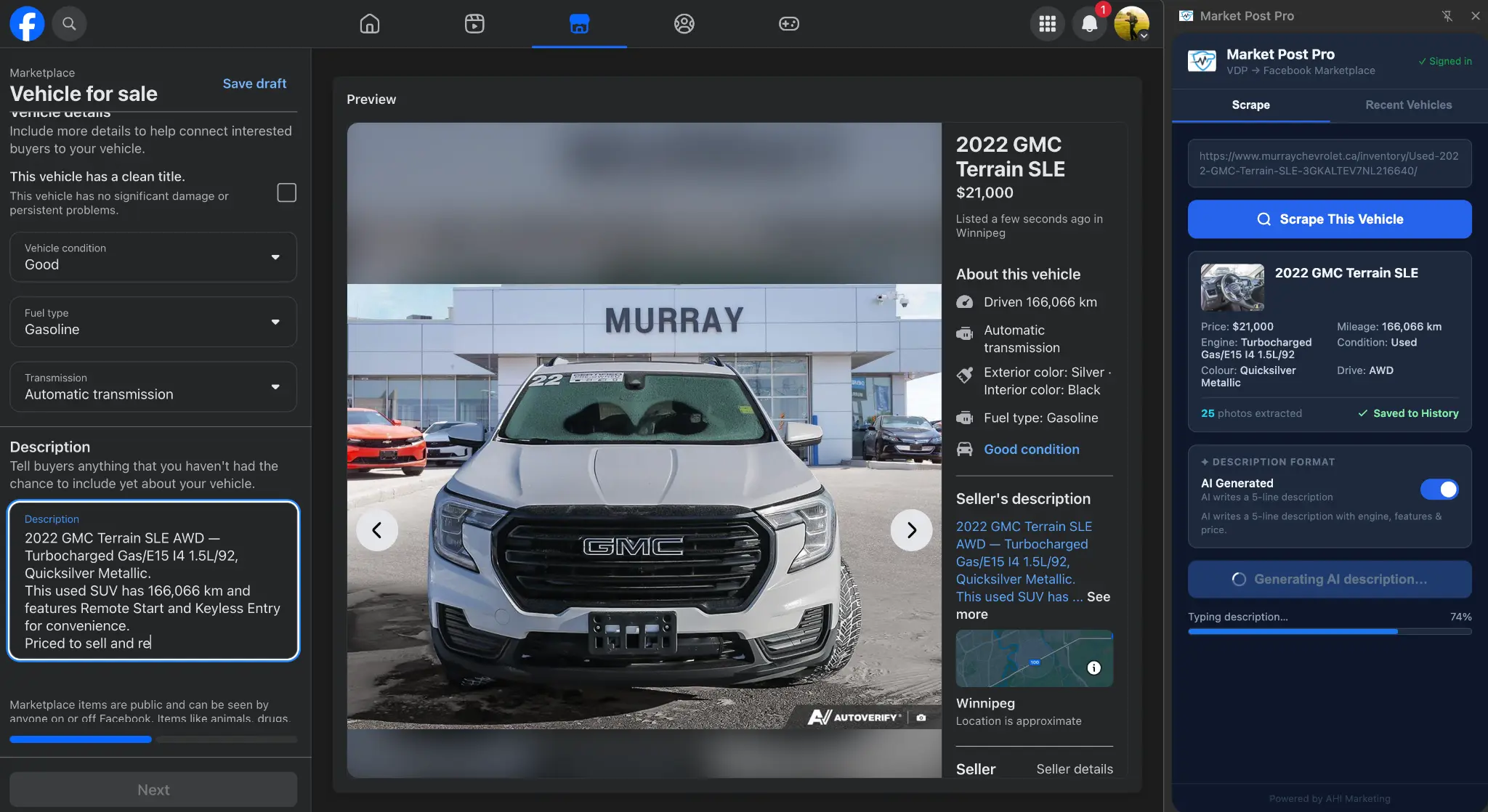Switch to the Recent Vehicles tab
Viewport: 1488px width, 812px height.
[x=1407, y=105]
